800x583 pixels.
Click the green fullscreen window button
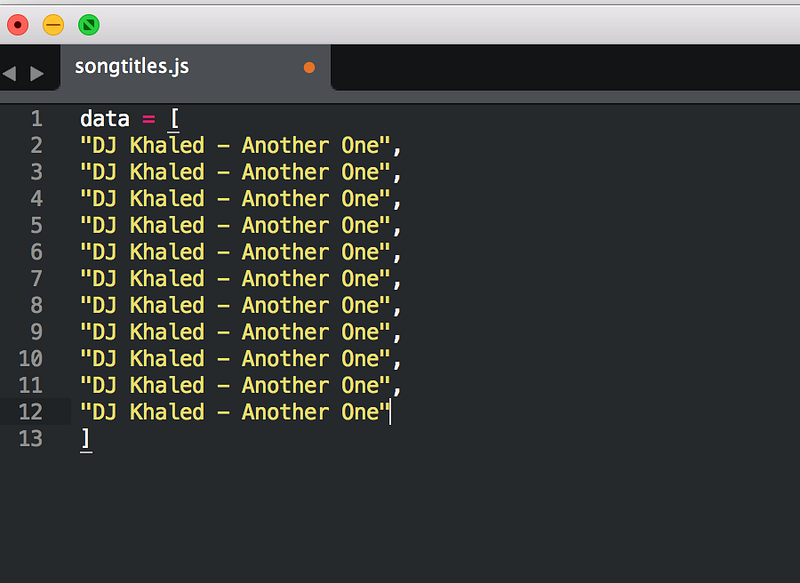coord(89,24)
